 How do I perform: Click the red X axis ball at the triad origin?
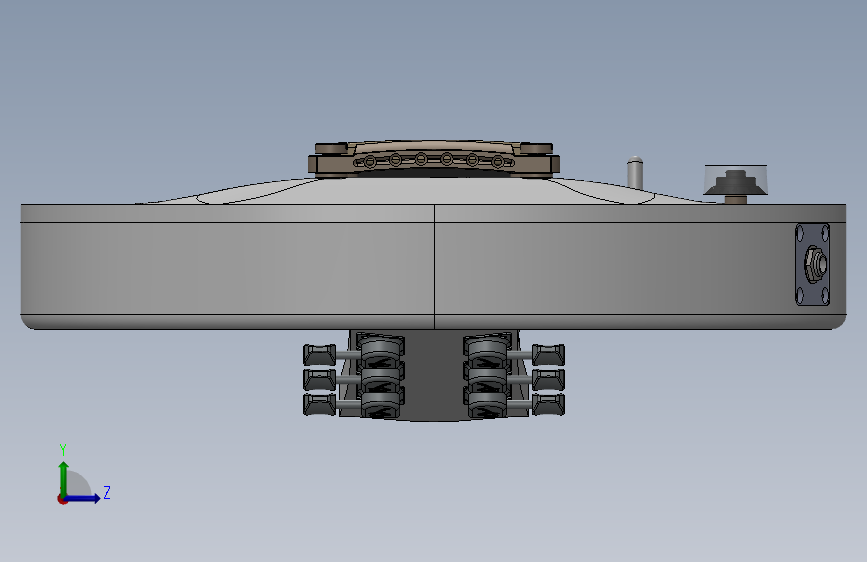coord(62,499)
